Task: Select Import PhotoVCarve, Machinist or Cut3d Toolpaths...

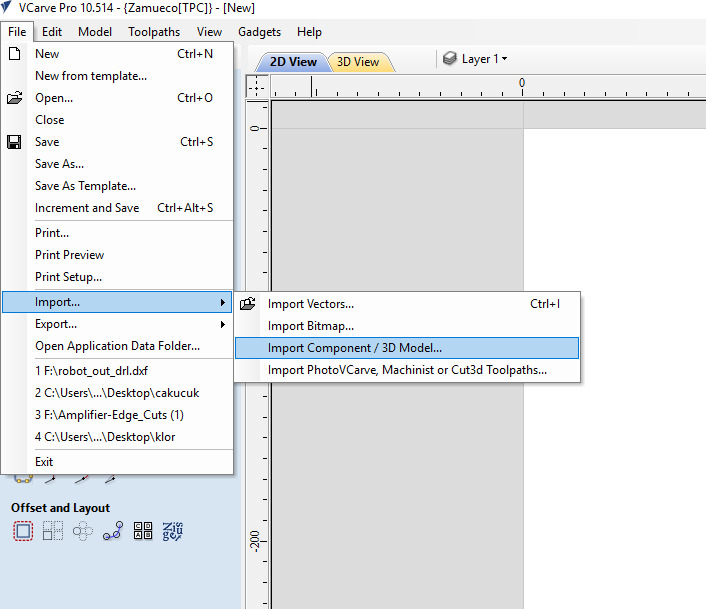Action: click(x=407, y=370)
